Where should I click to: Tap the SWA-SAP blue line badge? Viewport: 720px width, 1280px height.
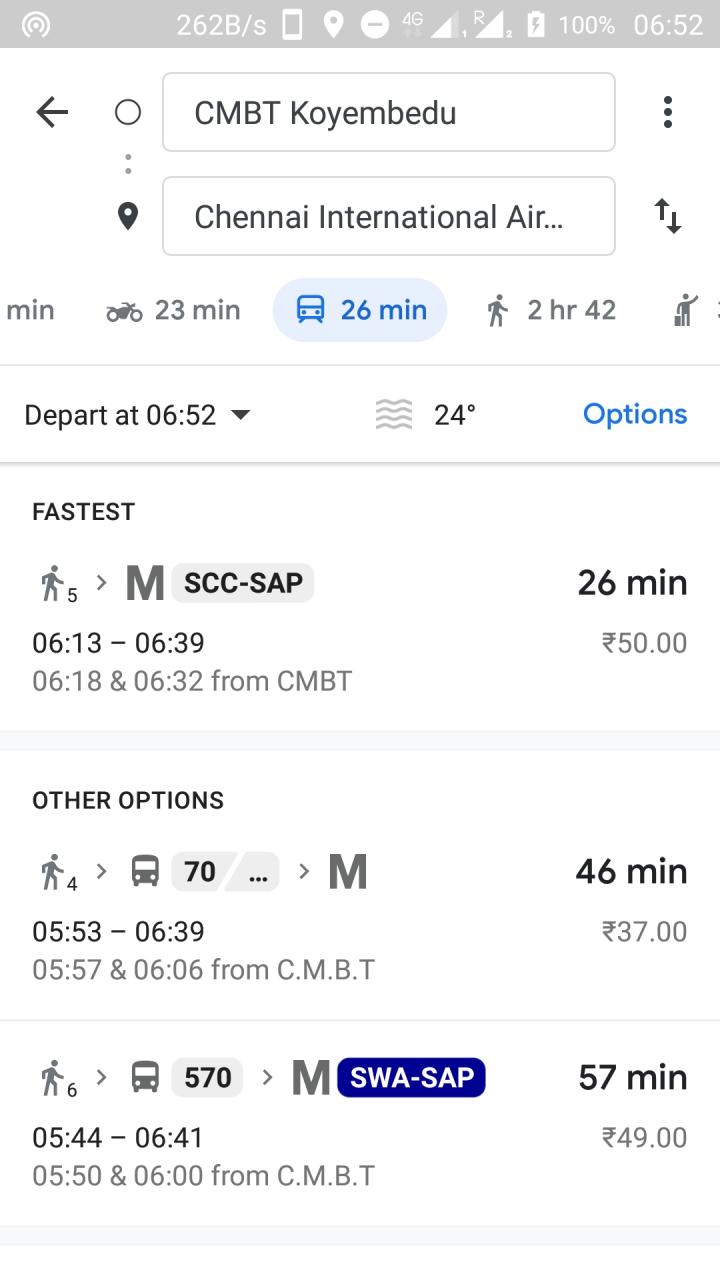click(411, 1078)
